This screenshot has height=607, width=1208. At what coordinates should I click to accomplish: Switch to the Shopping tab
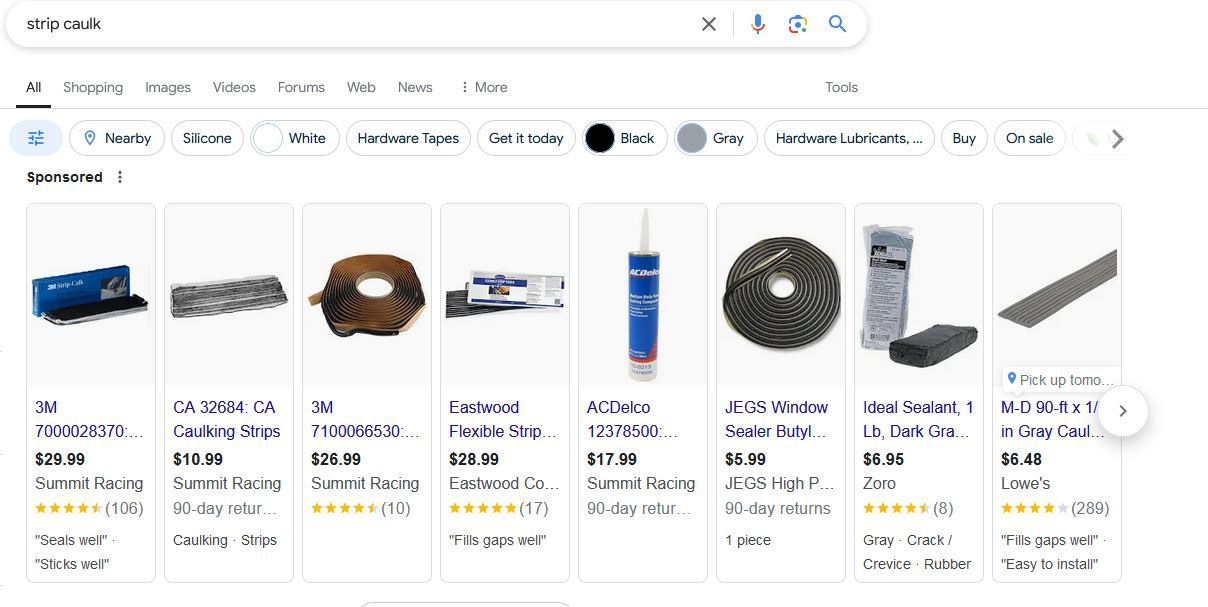pos(93,87)
